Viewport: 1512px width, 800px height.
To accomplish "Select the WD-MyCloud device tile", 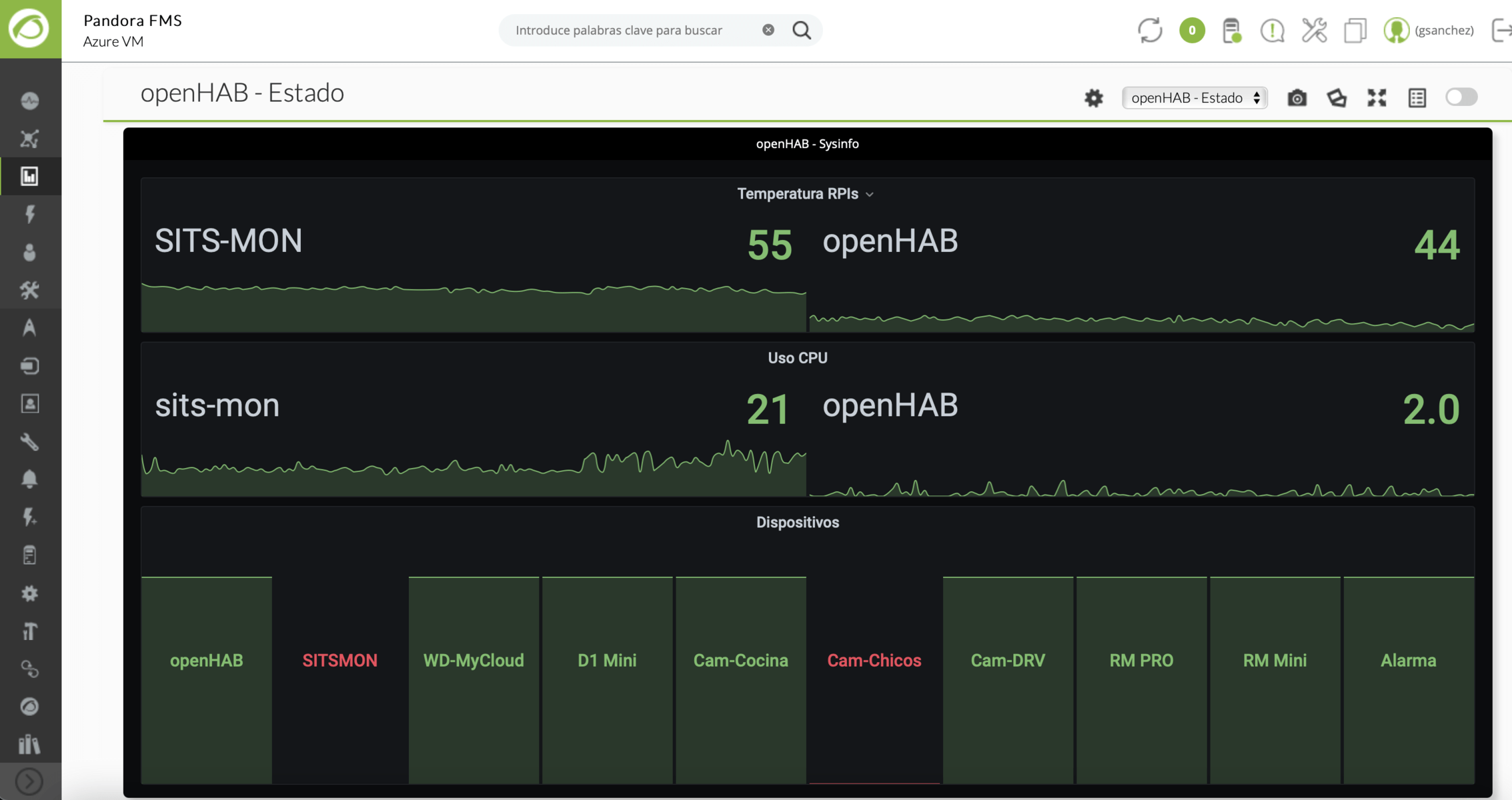I will pyautogui.click(x=474, y=680).
